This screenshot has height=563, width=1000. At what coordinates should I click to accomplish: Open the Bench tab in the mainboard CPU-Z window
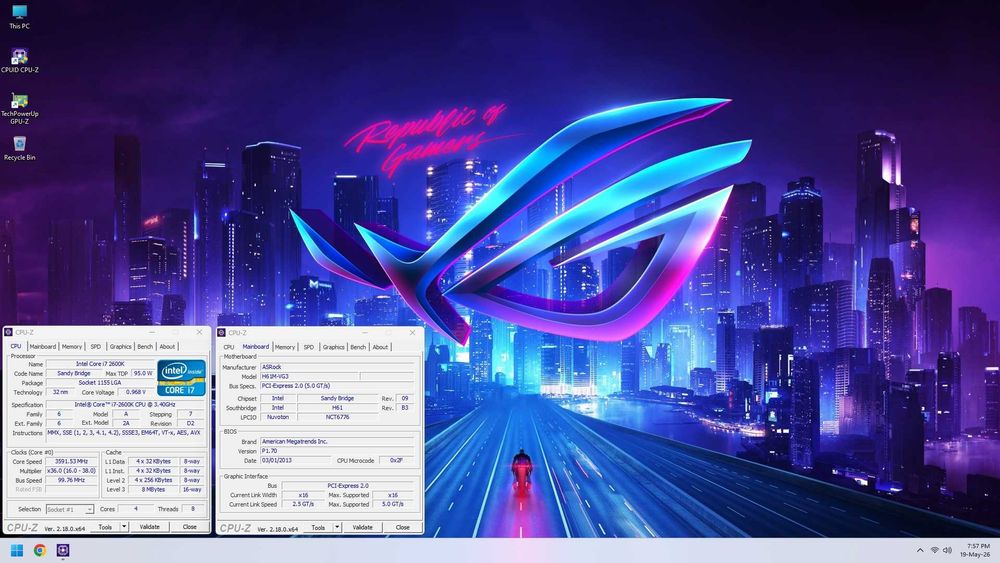[x=358, y=347]
